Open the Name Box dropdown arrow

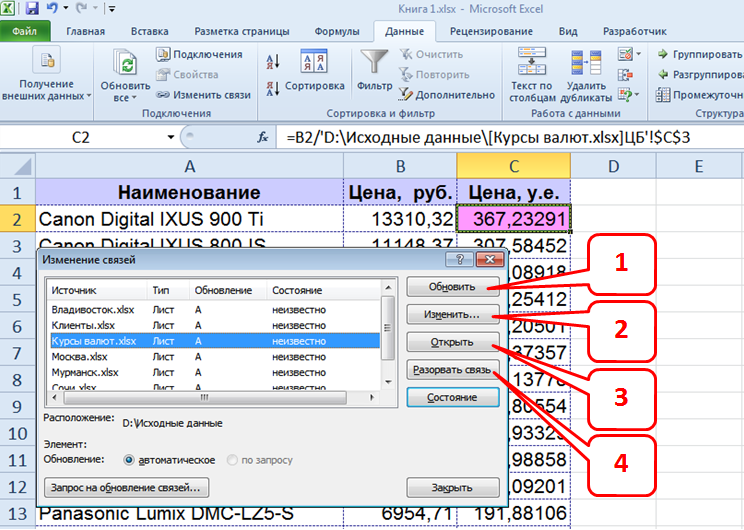click(x=171, y=138)
